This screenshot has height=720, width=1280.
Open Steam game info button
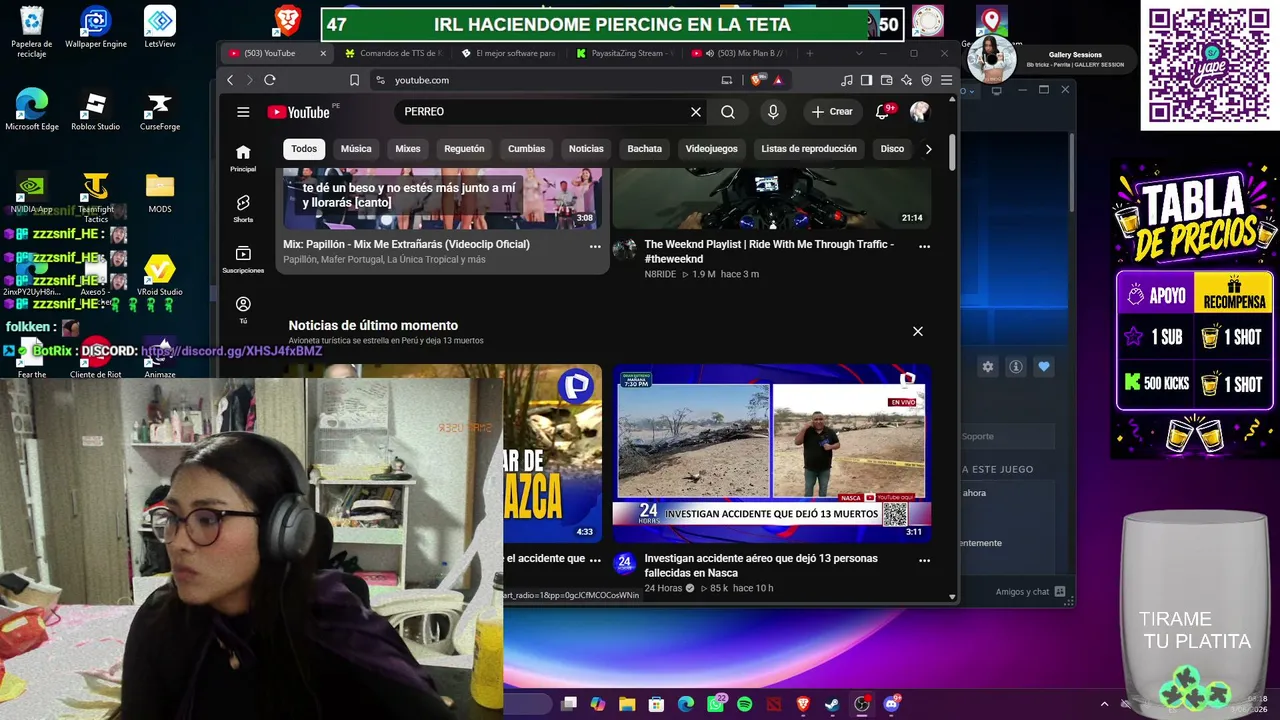pos(1016,367)
